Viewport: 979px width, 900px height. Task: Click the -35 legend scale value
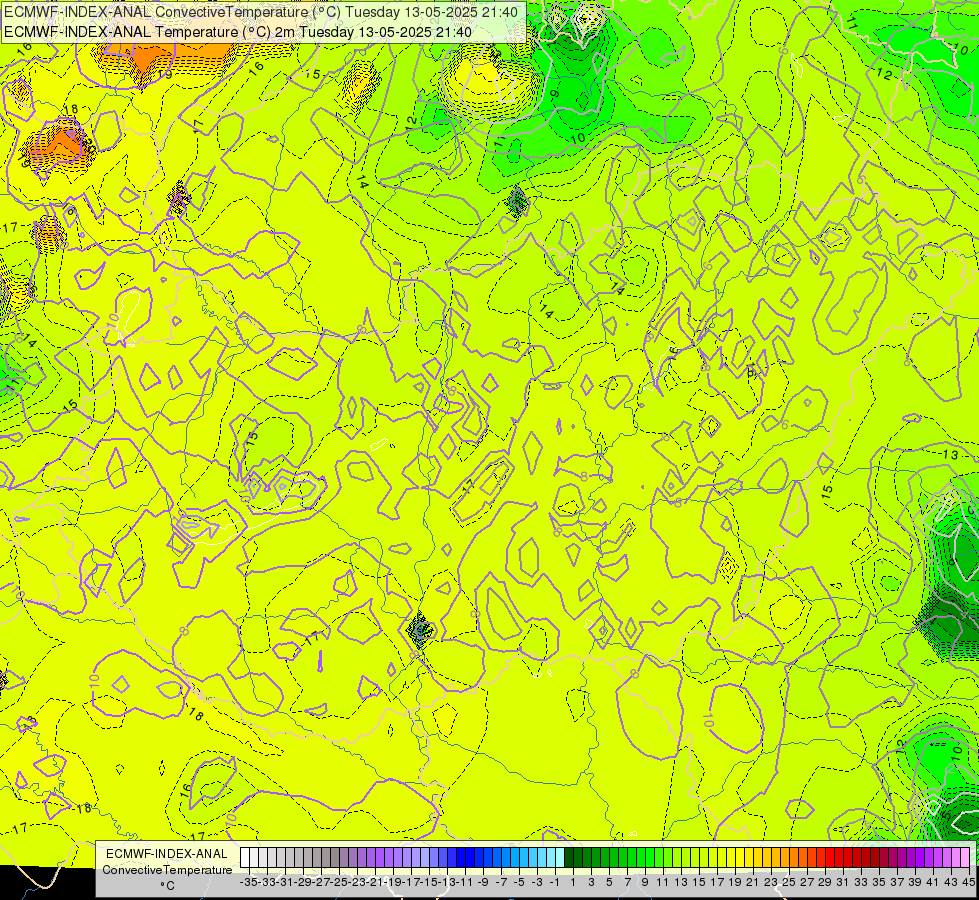click(x=248, y=883)
